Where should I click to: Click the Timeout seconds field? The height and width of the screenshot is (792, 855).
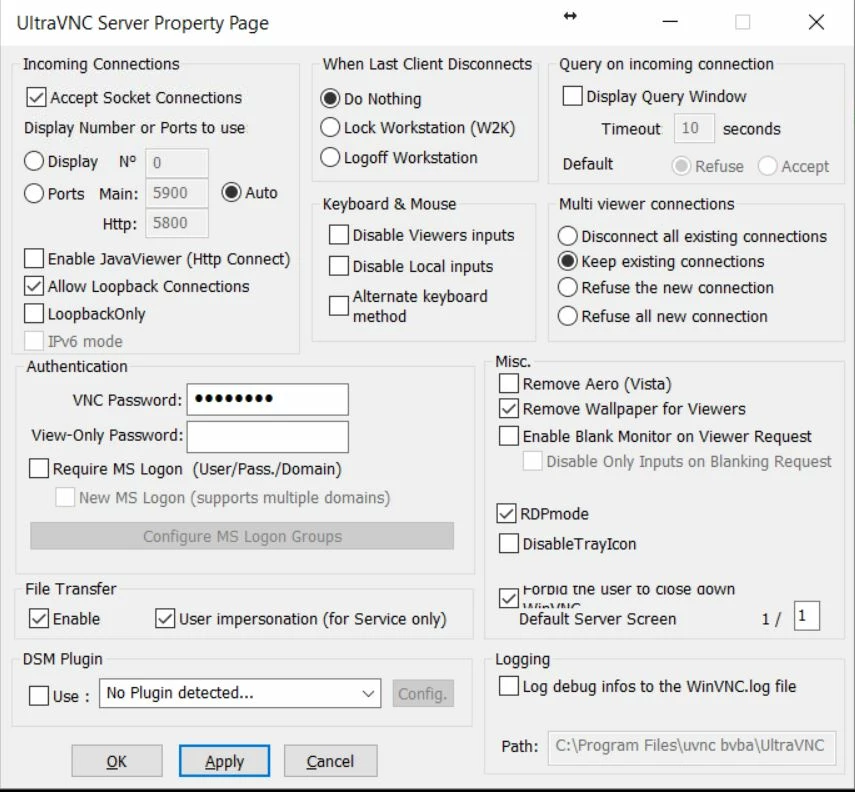694,128
